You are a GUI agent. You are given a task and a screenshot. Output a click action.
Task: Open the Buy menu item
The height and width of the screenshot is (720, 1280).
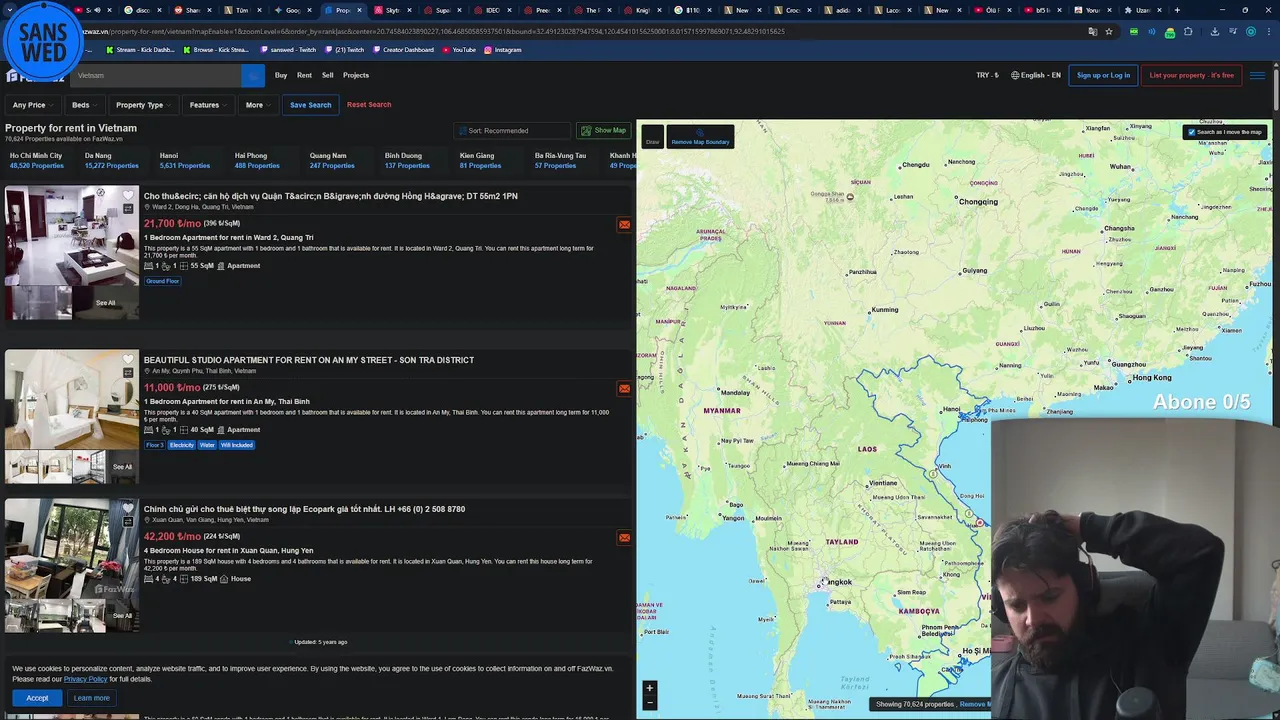[281, 75]
